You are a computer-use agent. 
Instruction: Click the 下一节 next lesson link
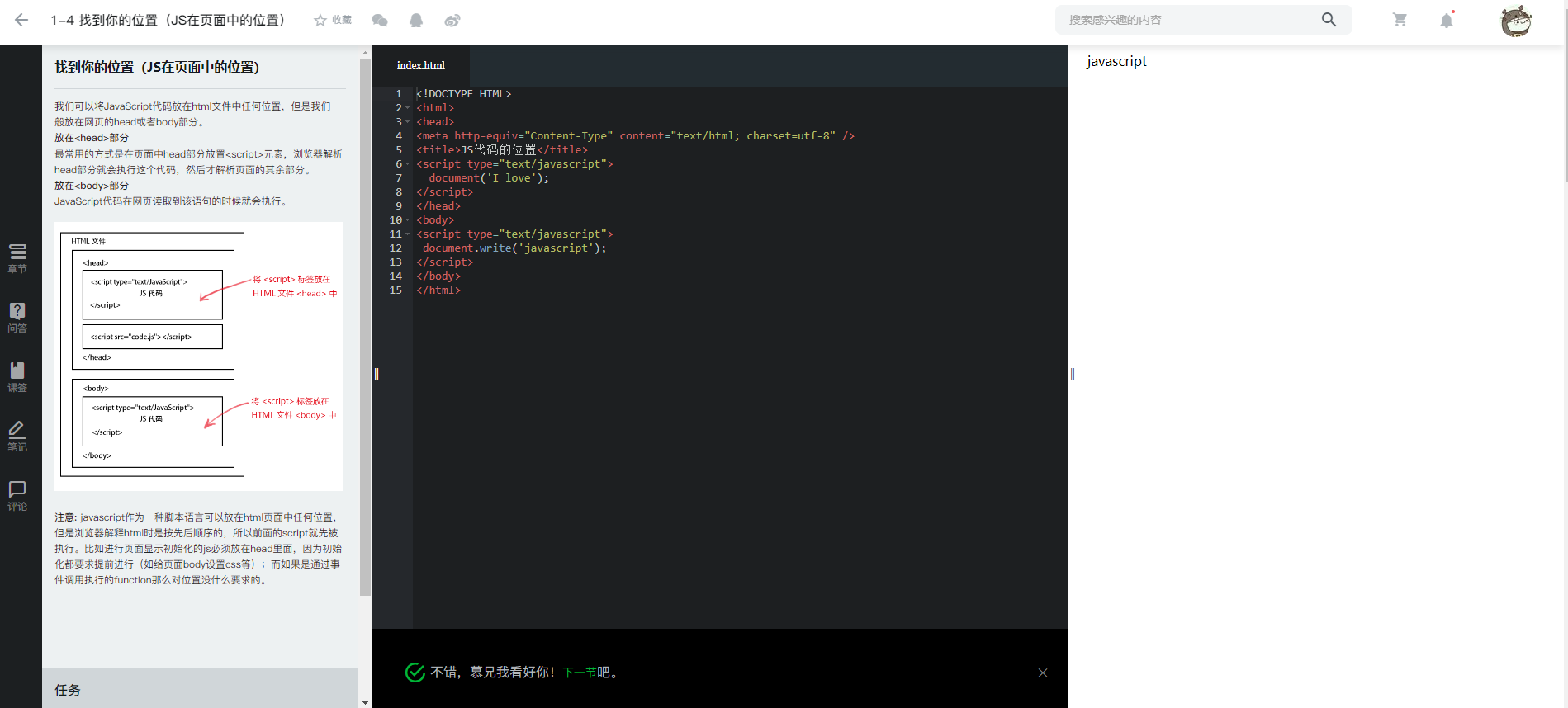pos(580,673)
